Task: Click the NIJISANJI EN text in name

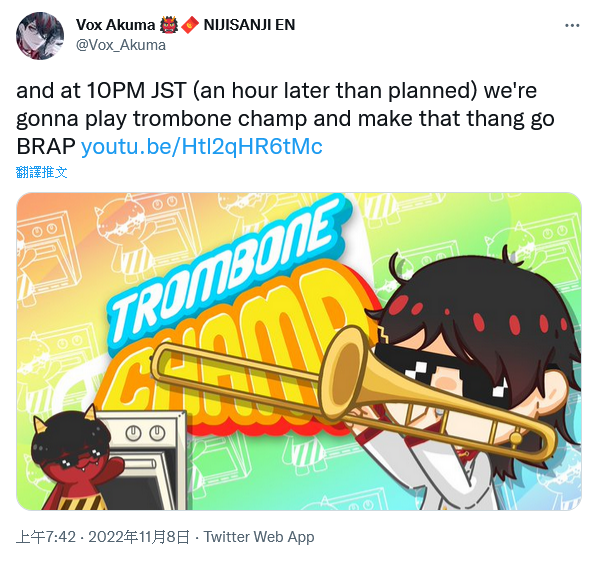Action: [x=249, y=25]
